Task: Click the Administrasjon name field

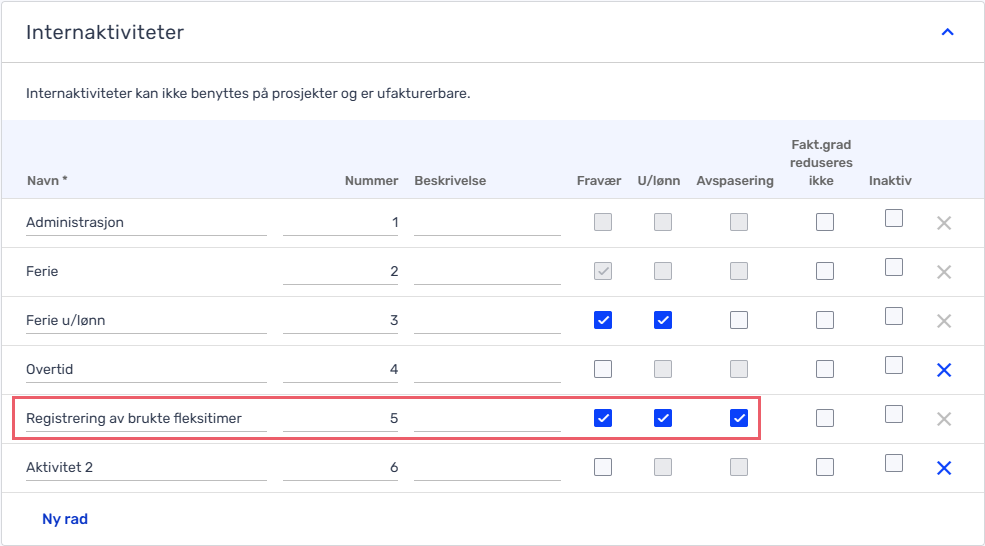Action: [x=146, y=222]
